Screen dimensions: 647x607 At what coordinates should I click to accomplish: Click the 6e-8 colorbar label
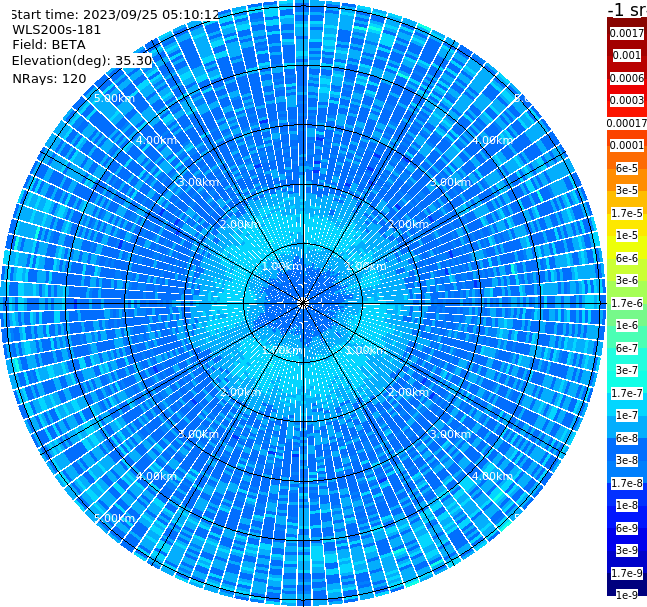pos(627,438)
